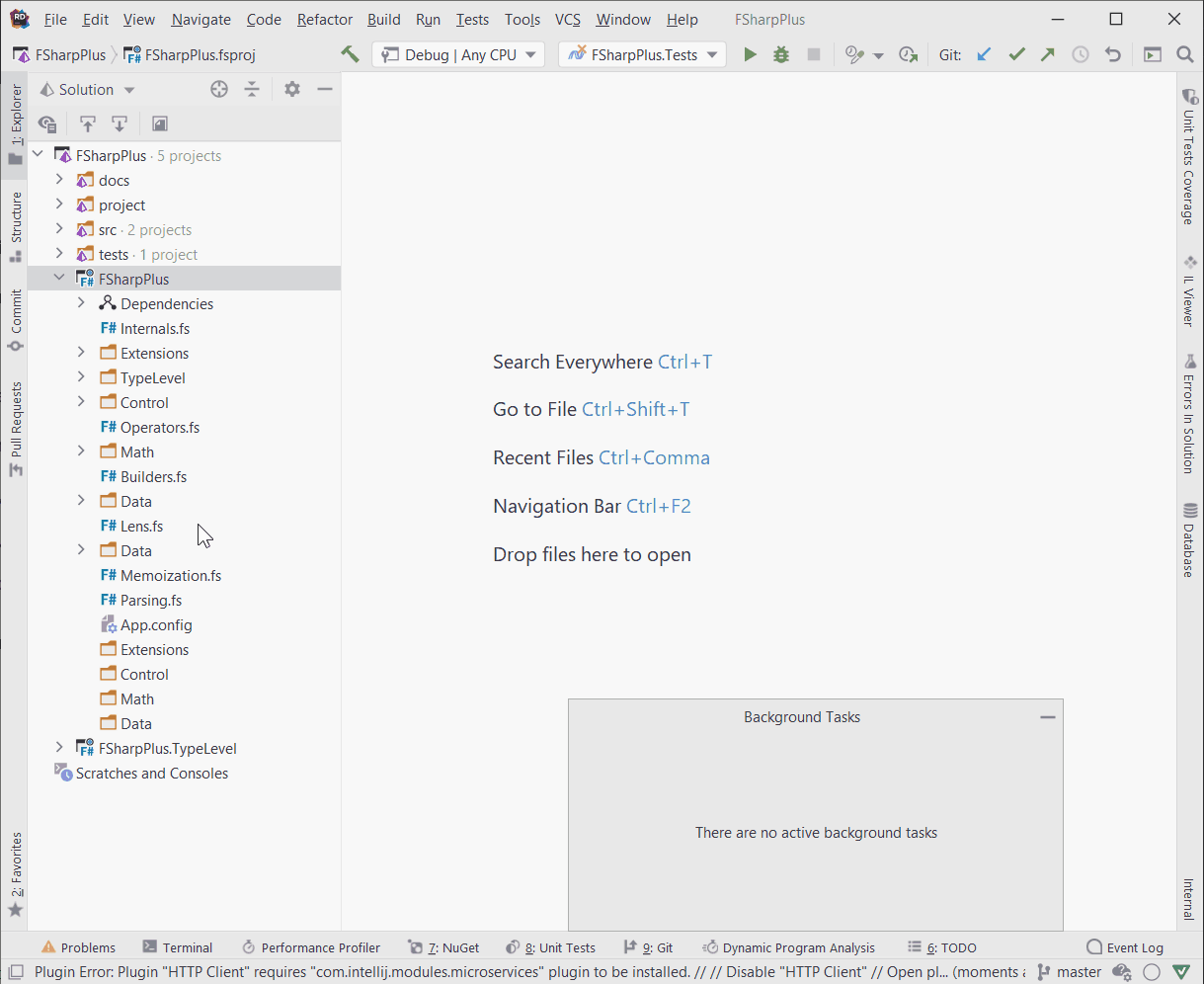
Task: Click the master git branch widget
Action: [1069, 972]
